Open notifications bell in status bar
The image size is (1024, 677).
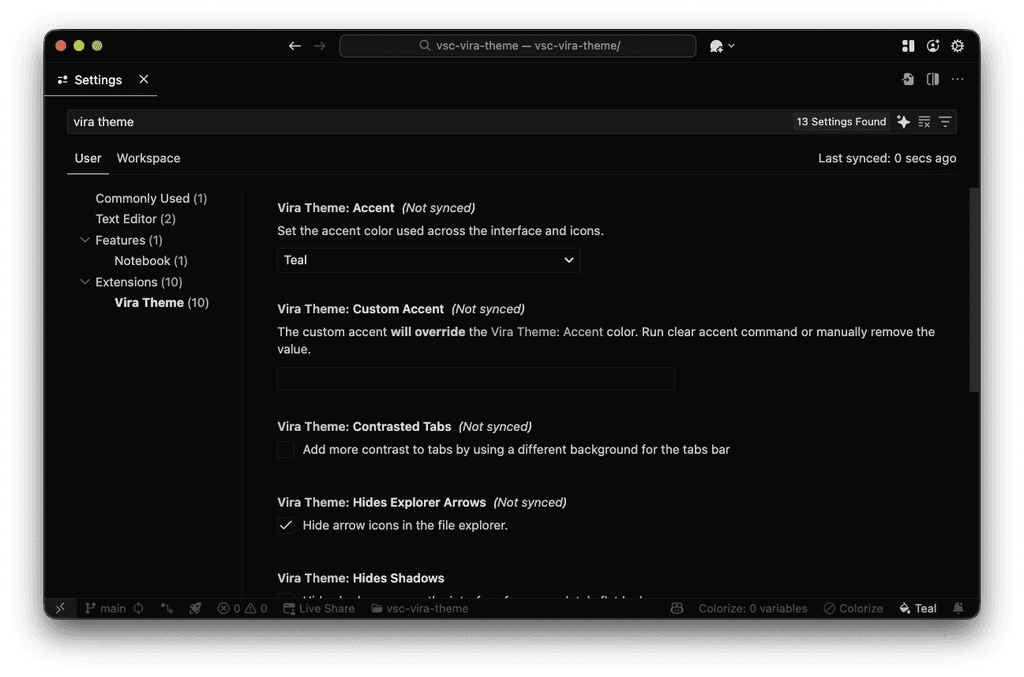[958, 608]
